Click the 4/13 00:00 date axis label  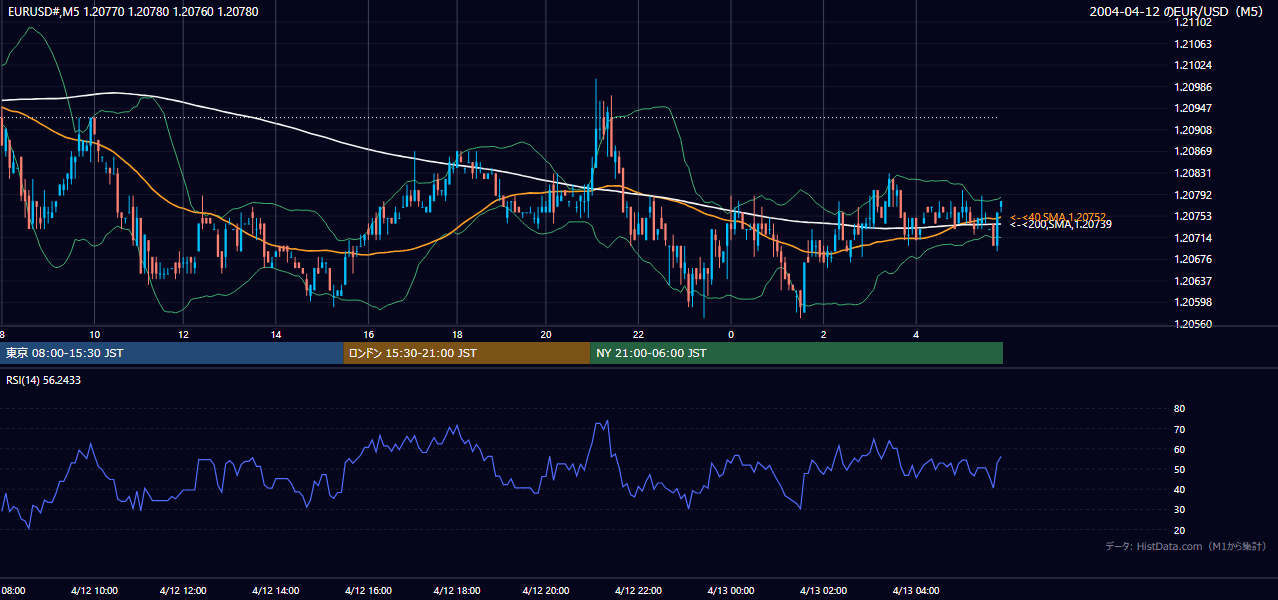(x=731, y=590)
